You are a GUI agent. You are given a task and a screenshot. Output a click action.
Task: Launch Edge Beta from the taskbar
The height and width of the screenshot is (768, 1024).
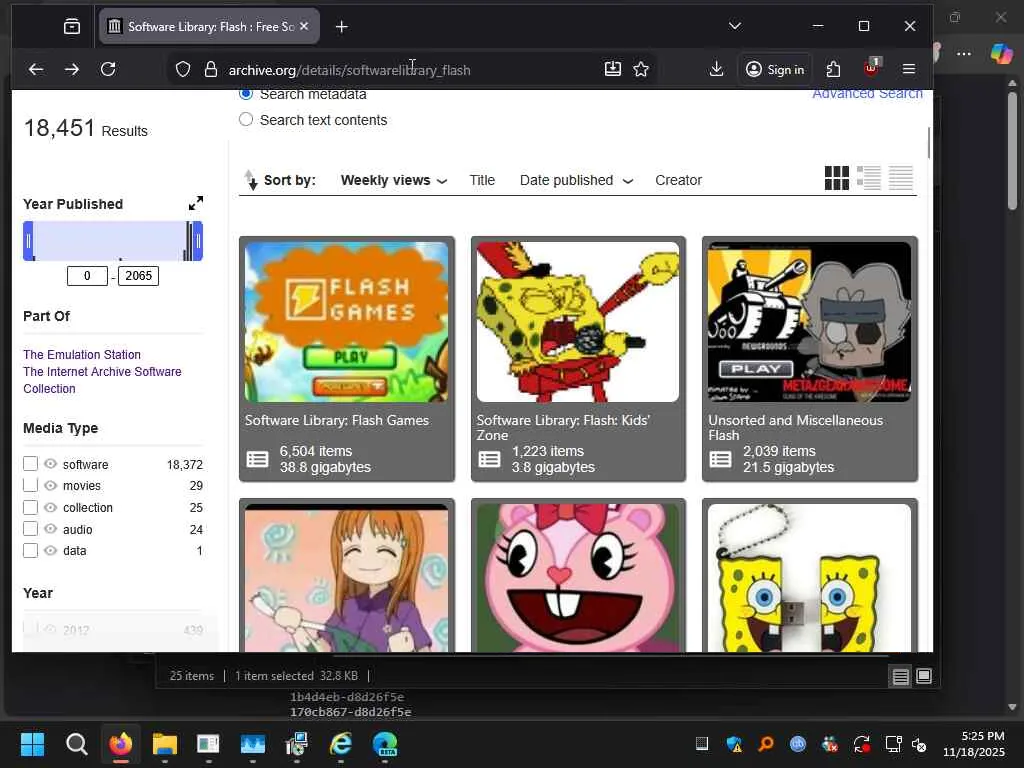tap(385, 744)
